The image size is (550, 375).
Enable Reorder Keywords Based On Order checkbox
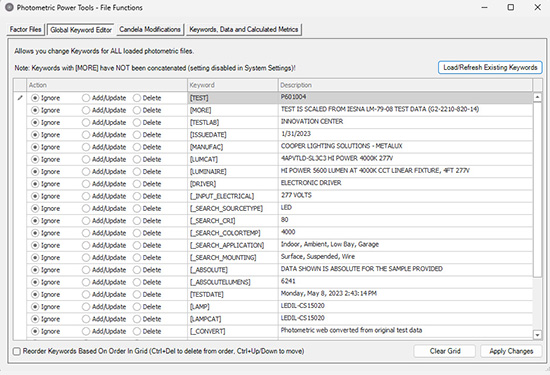[17, 351]
